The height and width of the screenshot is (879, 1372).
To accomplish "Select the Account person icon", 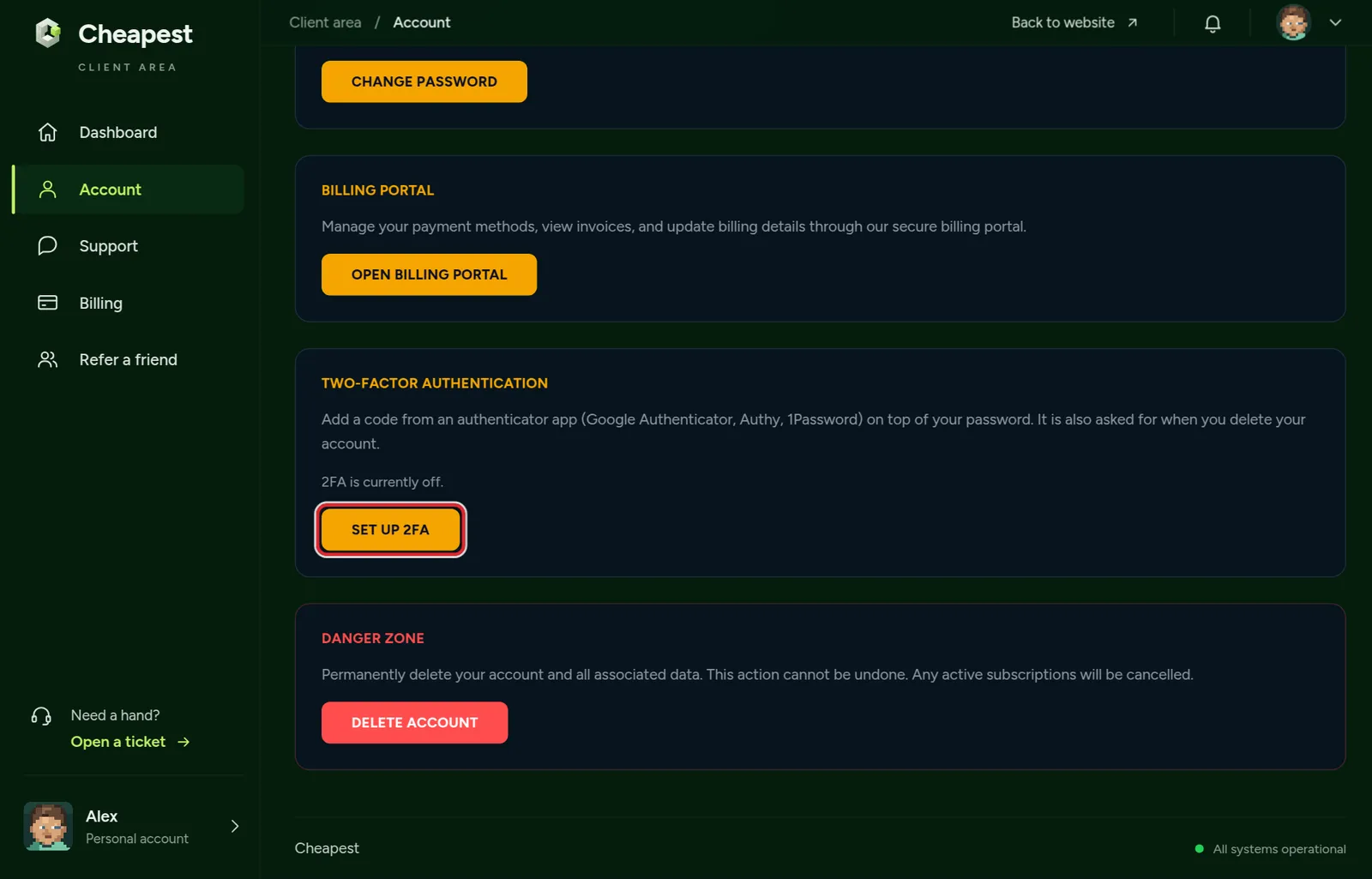I will click(48, 190).
